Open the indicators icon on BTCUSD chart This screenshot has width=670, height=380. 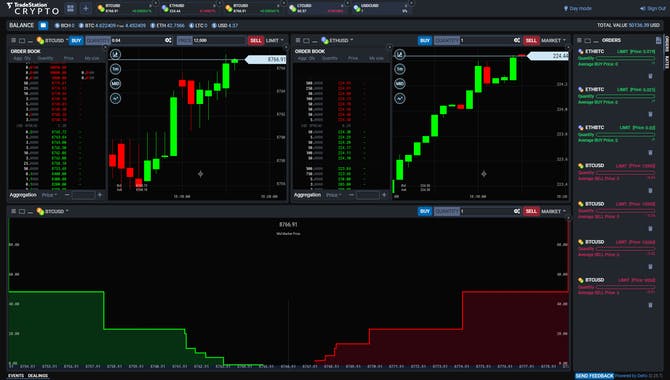tap(115, 98)
